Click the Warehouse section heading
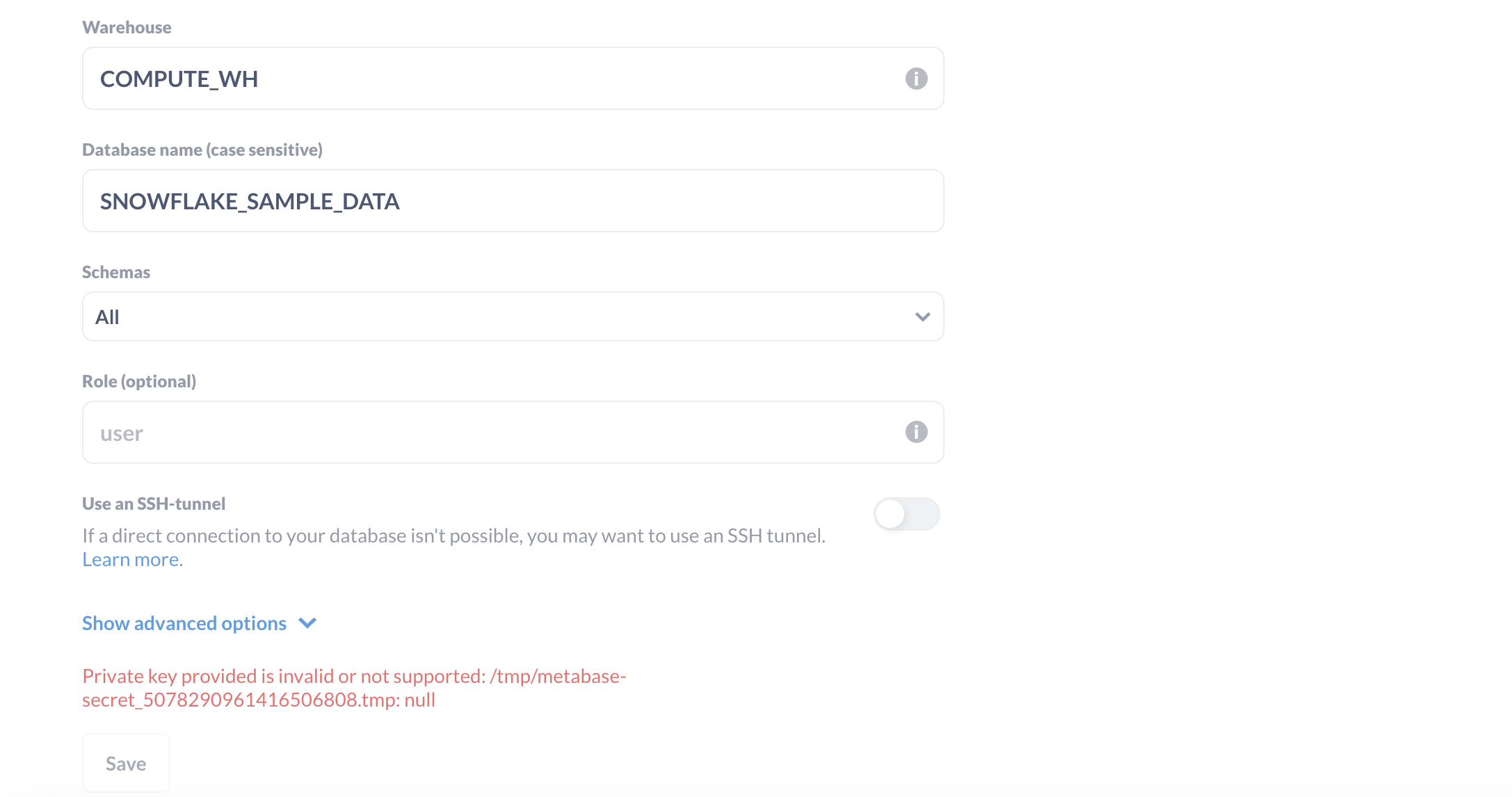 tap(126, 27)
